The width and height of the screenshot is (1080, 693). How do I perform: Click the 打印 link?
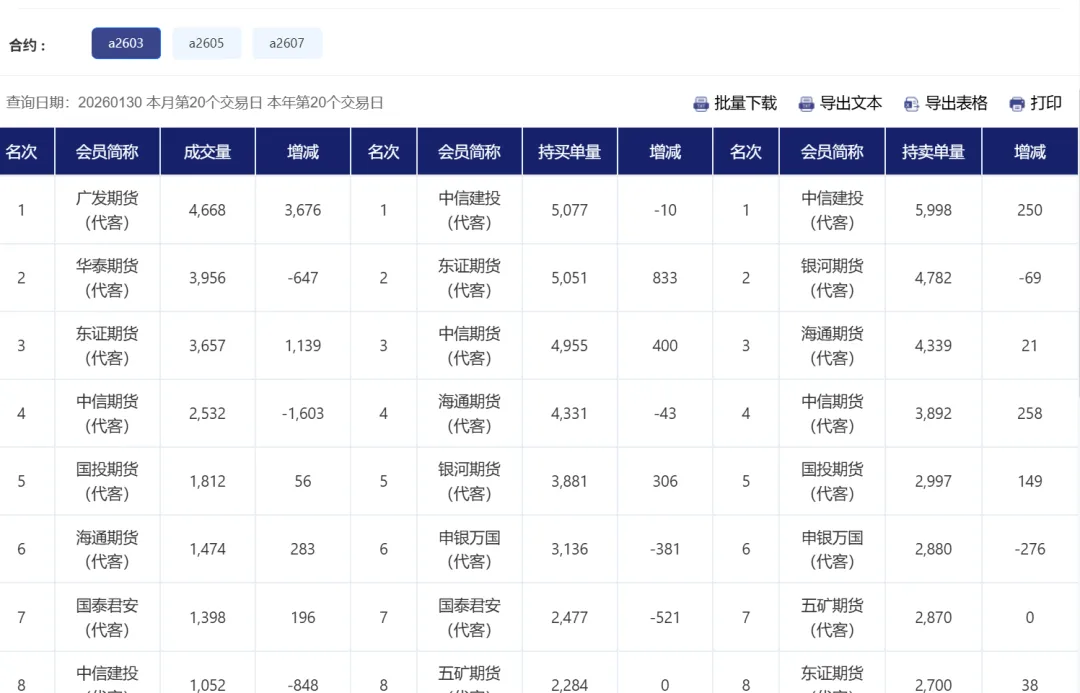(1046, 103)
